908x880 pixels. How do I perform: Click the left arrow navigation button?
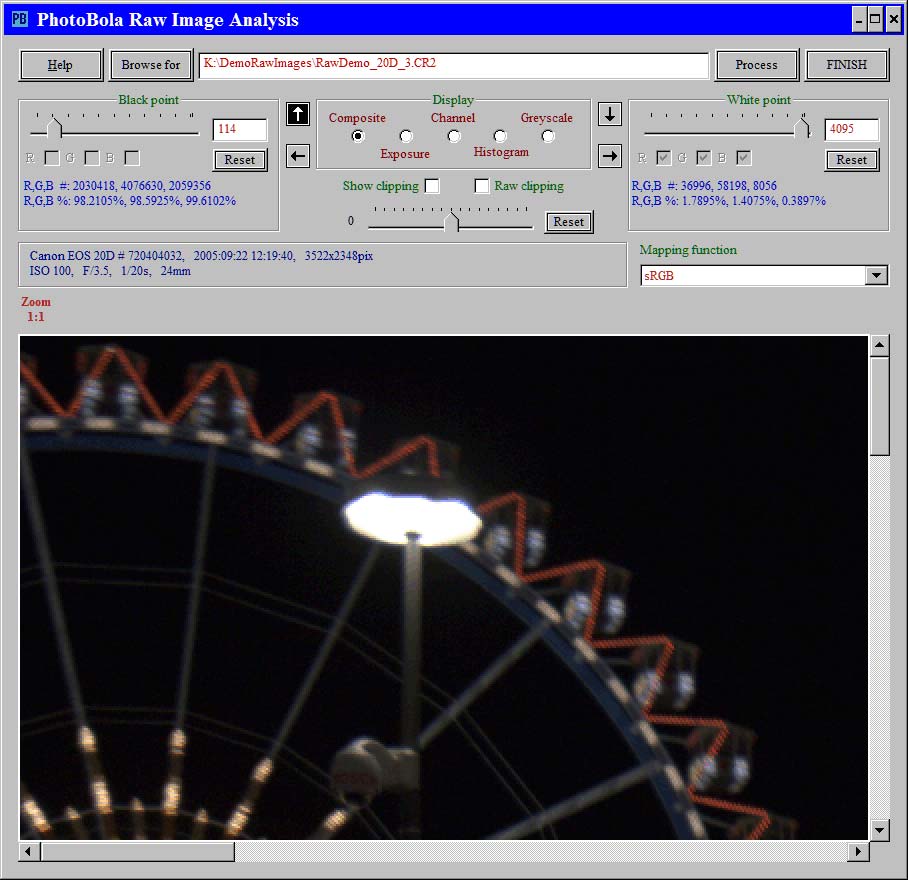click(x=298, y=155)
